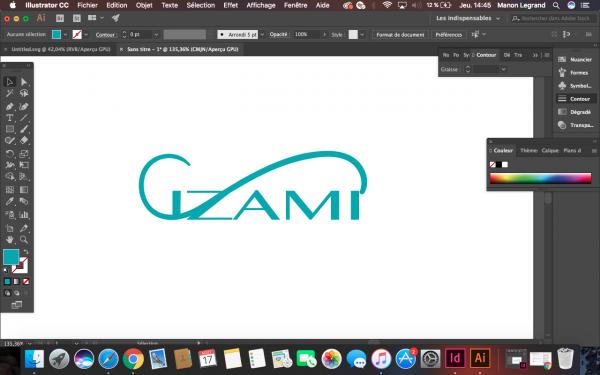Viewport: 600px width, 375px height.
Task: Expand the Opacité value dropdown
Action: [x=324, y=34]
